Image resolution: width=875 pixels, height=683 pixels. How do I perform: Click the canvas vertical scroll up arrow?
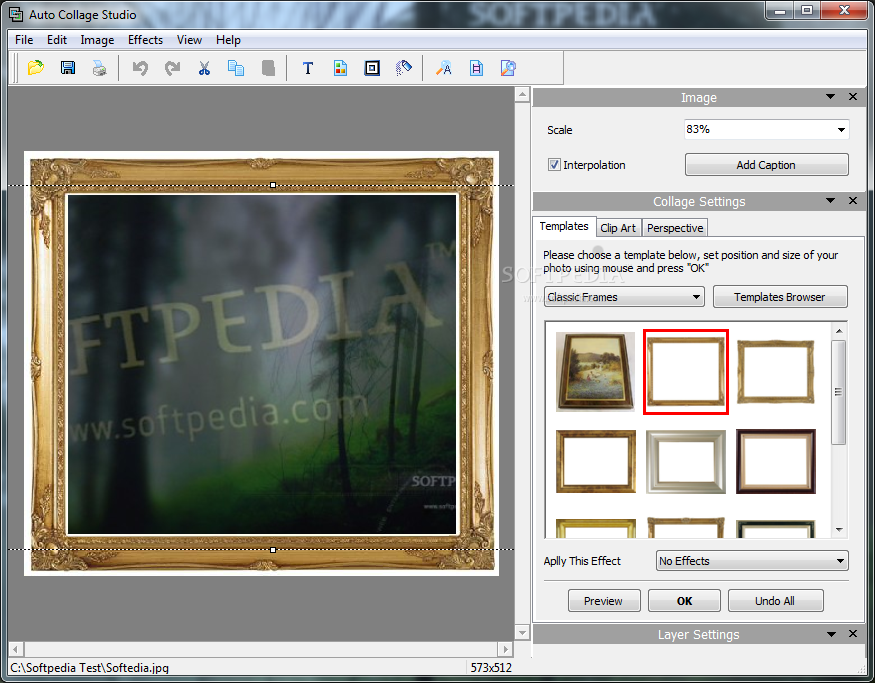(x=522, y=94)
